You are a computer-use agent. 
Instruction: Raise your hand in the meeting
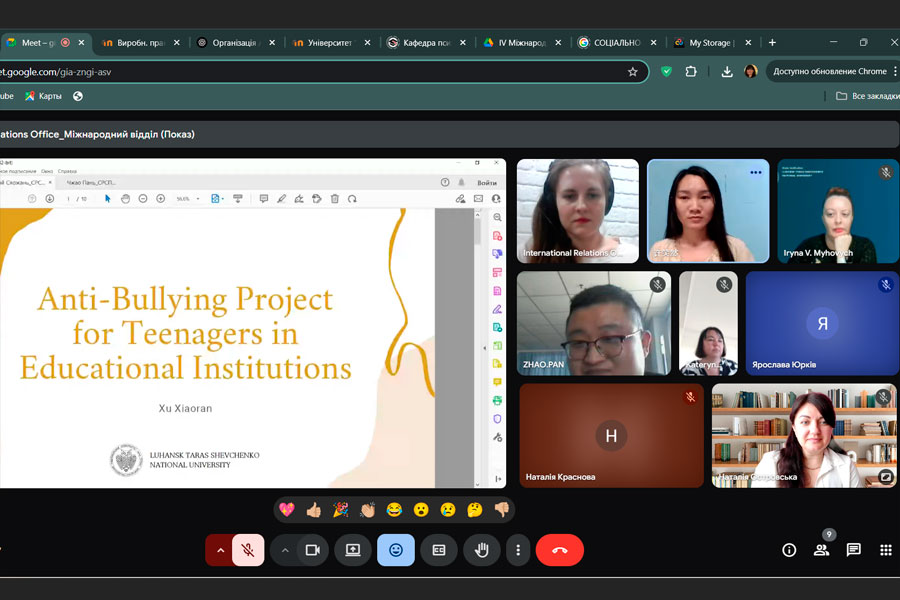point(481,550)
